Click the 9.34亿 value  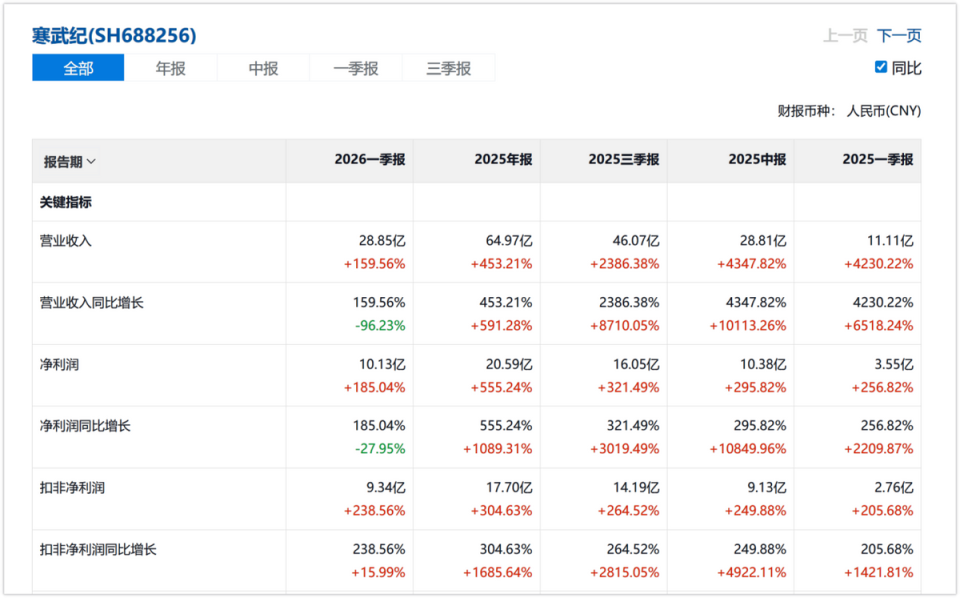coord(386,488)
